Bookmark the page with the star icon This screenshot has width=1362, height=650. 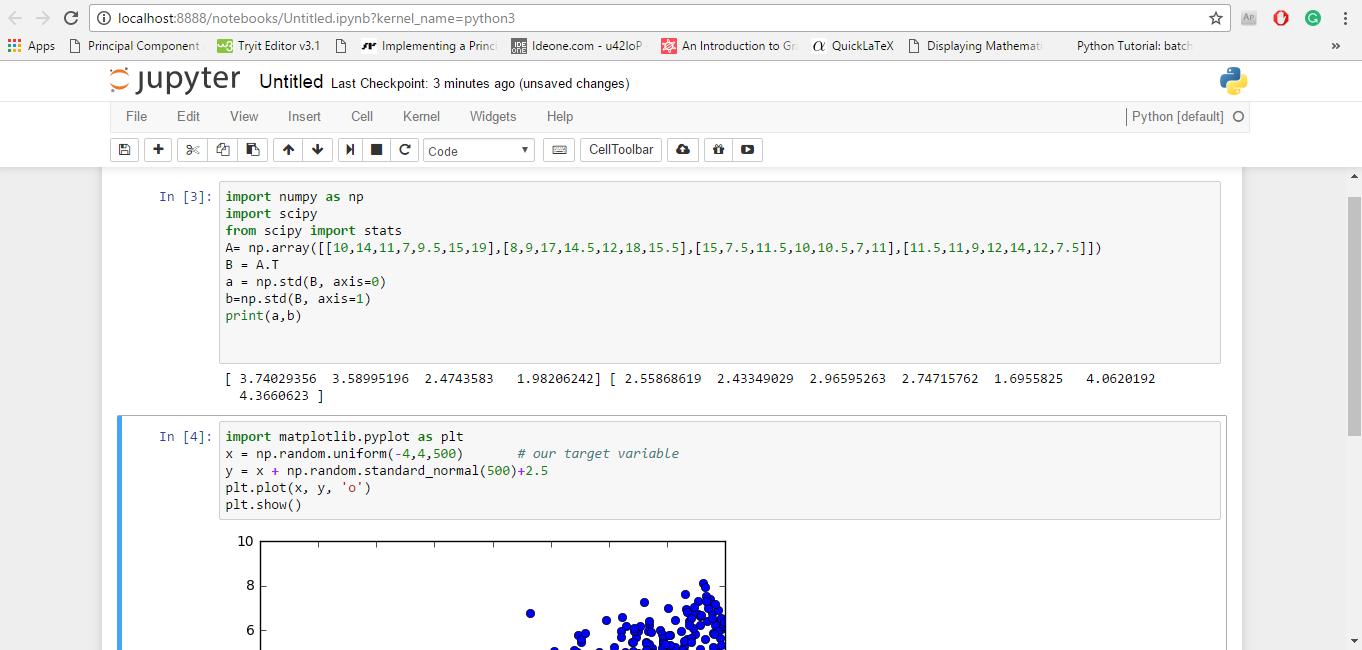1216,18
